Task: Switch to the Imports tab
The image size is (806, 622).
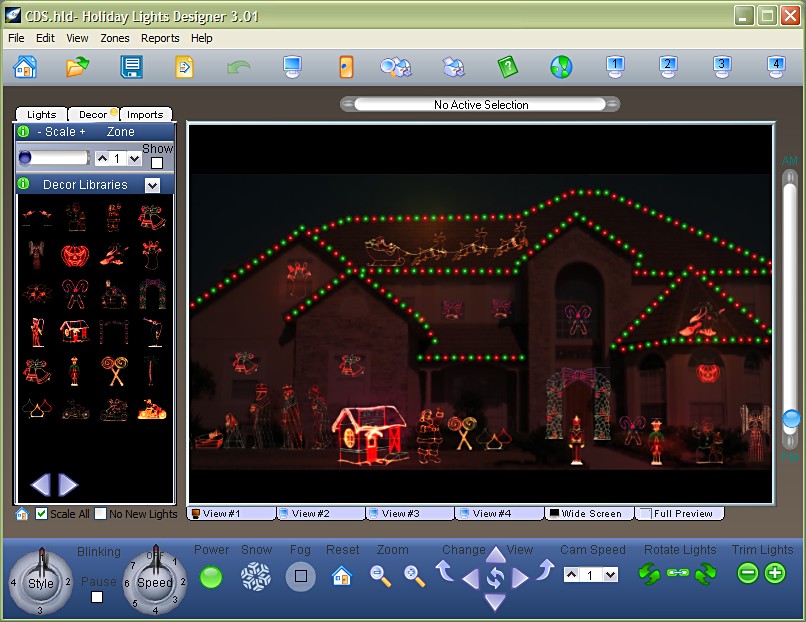Action: click(145, 114)
